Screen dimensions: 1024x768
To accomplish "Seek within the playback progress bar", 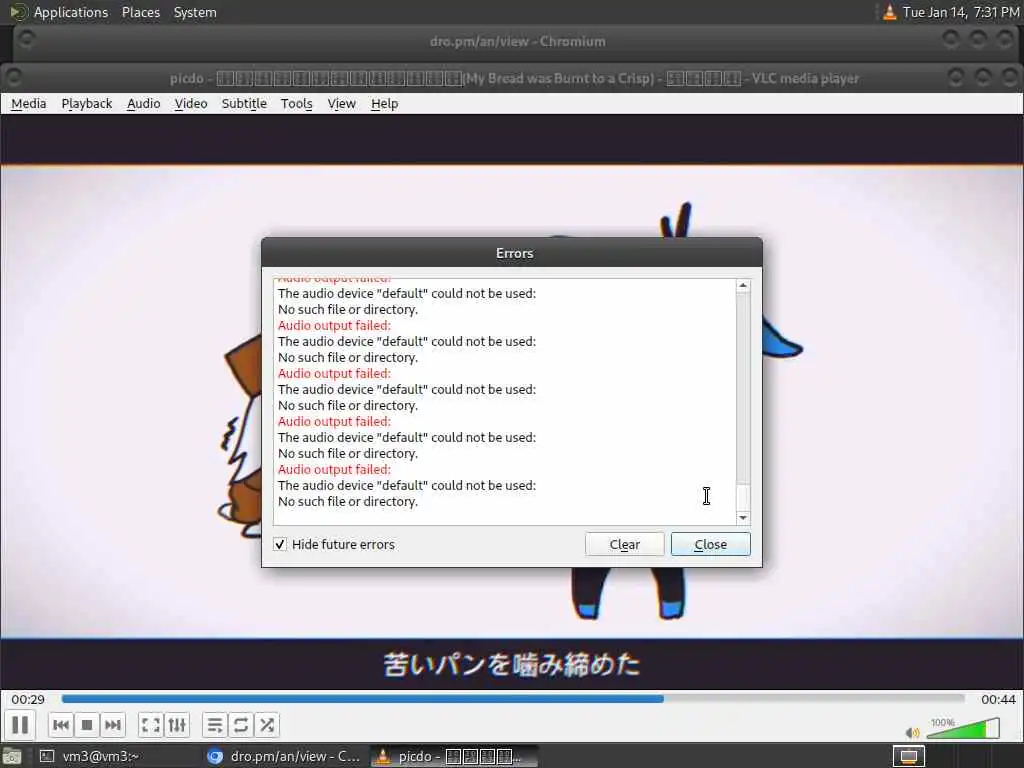I will pos(513,699).
